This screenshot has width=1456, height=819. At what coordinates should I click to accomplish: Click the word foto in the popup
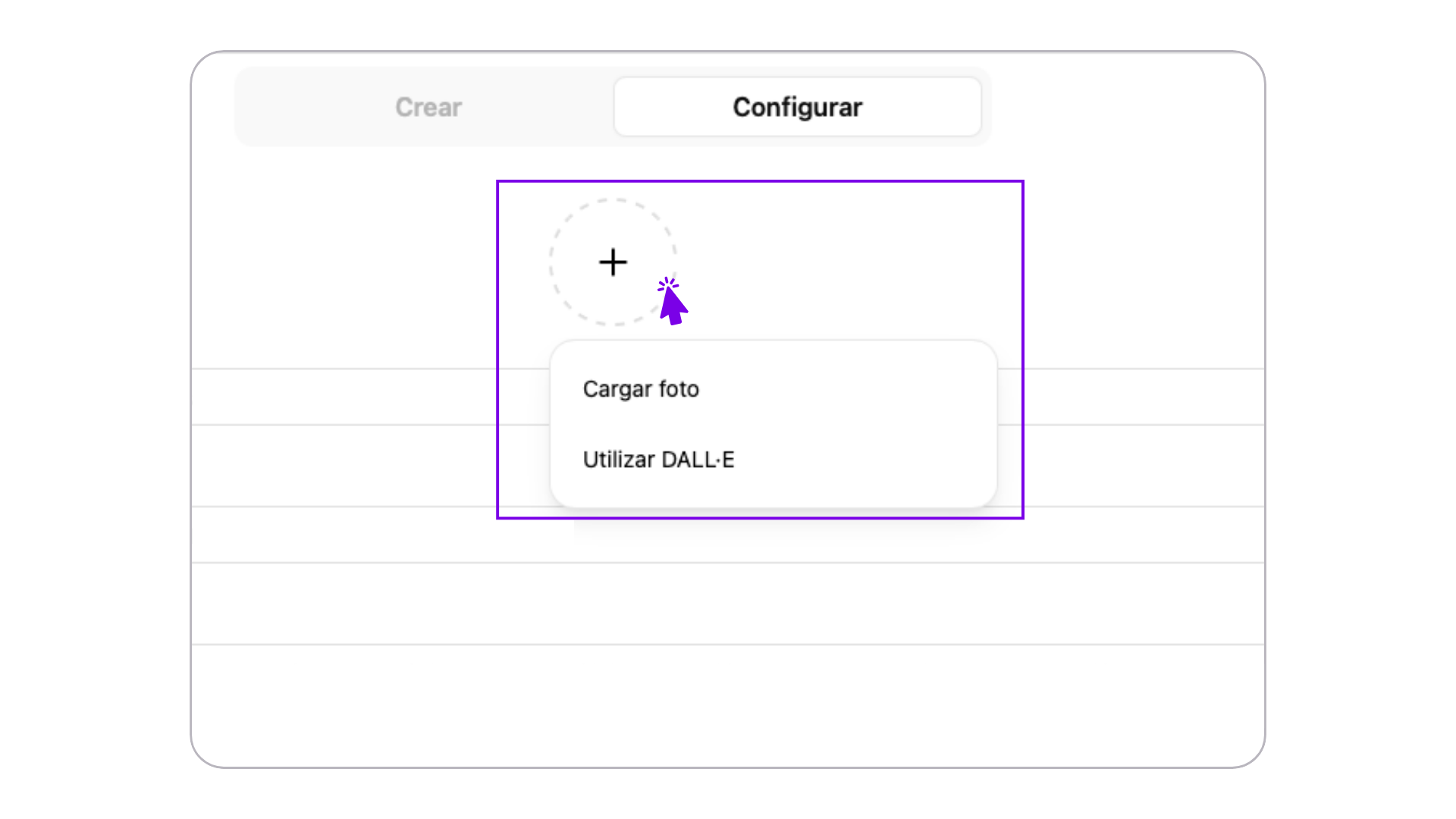pyautogui.click(x=679, y=389)
